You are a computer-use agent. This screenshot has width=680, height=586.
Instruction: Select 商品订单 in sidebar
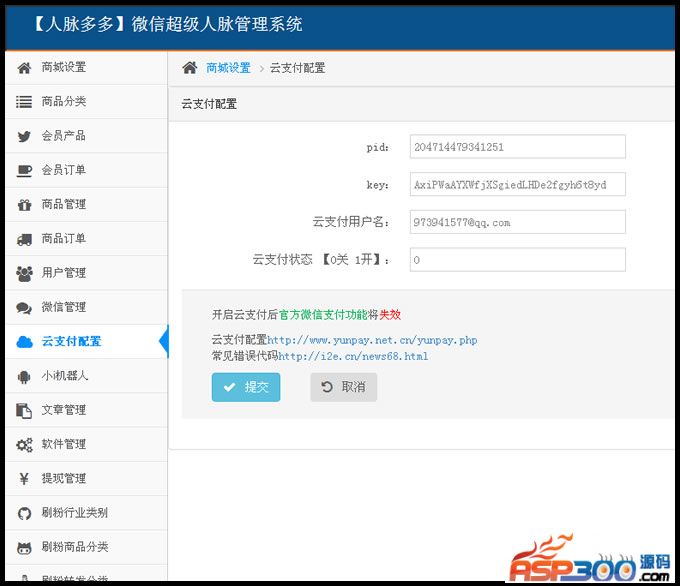[87, 239]
